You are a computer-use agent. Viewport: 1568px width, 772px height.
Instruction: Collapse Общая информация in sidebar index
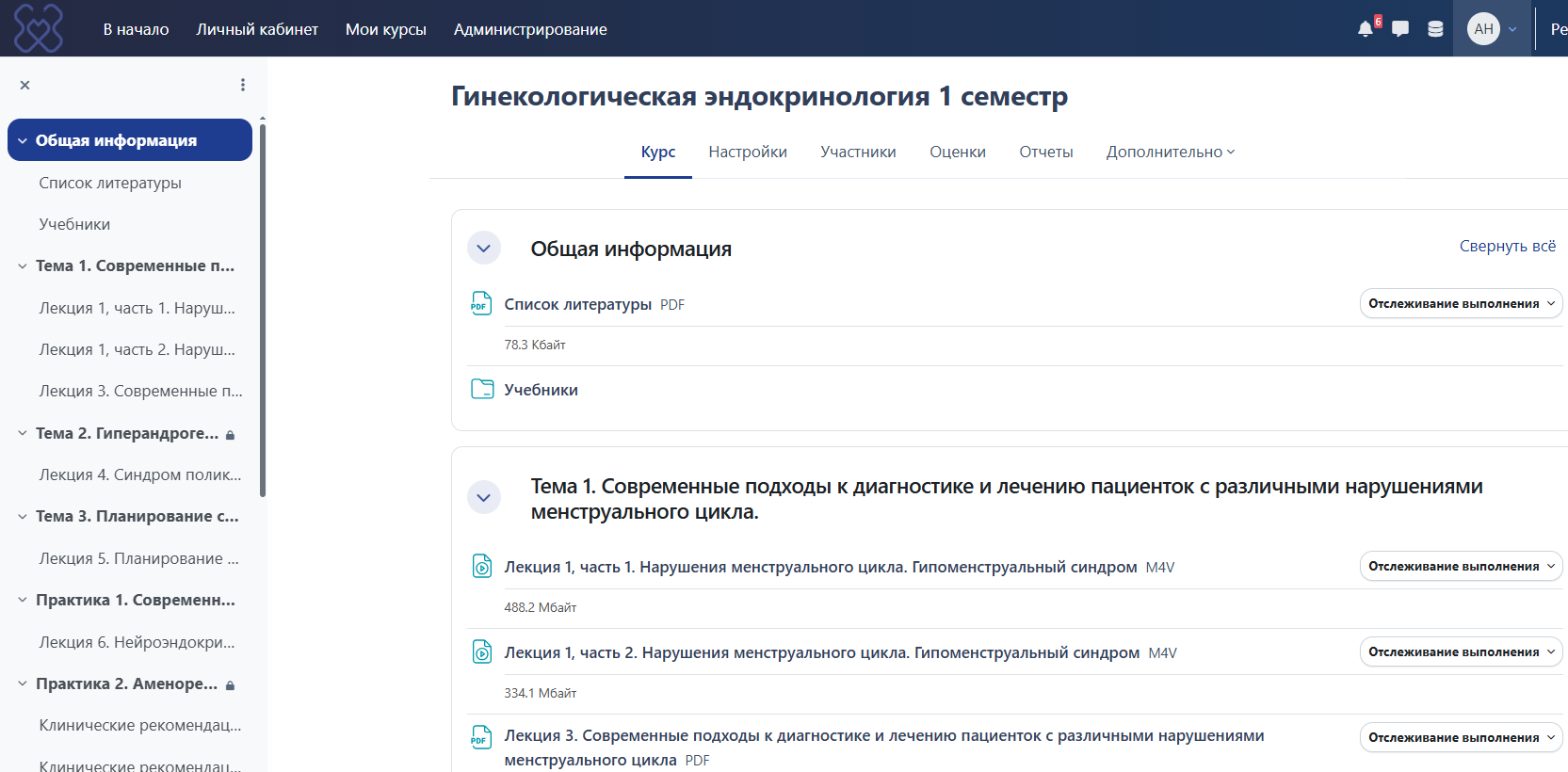pos(23,141)
